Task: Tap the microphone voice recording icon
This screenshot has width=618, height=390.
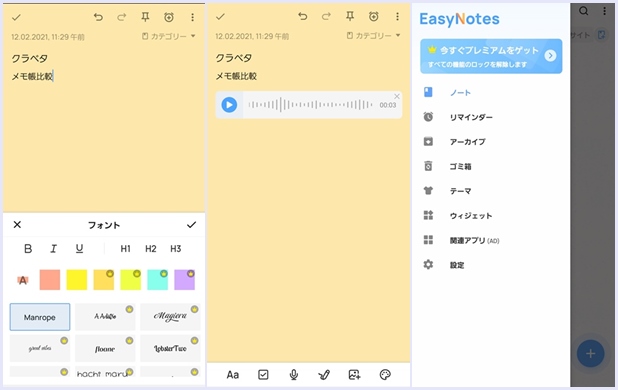Action: point(294,375)
